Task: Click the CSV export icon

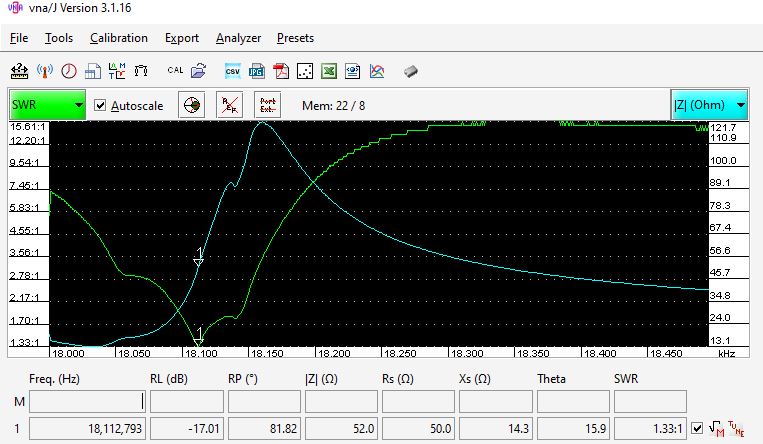Action: [x=232, y=71]
